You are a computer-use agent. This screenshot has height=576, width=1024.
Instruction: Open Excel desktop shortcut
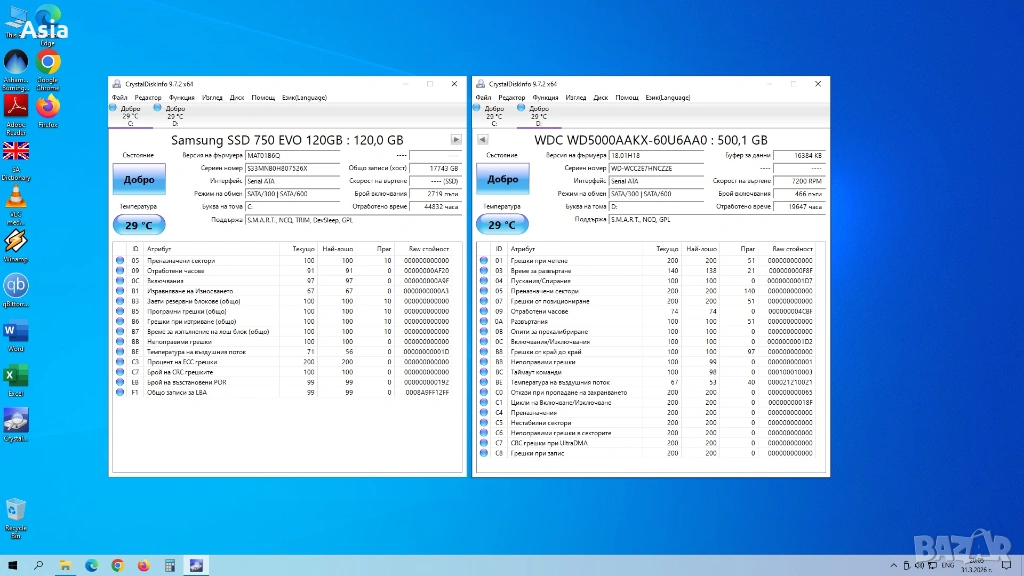point(16,376)
